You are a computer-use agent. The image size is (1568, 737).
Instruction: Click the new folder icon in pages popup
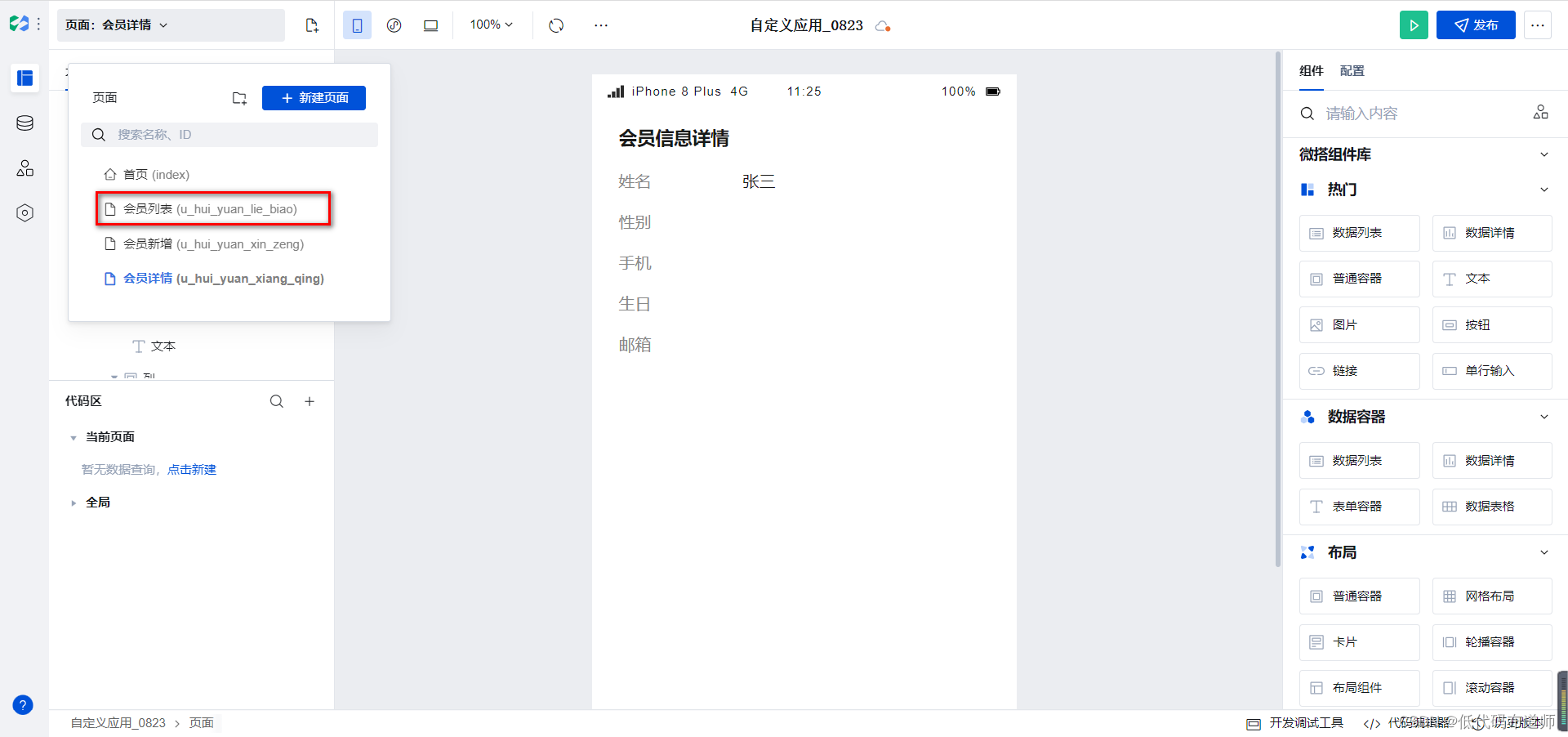point(239,98)
